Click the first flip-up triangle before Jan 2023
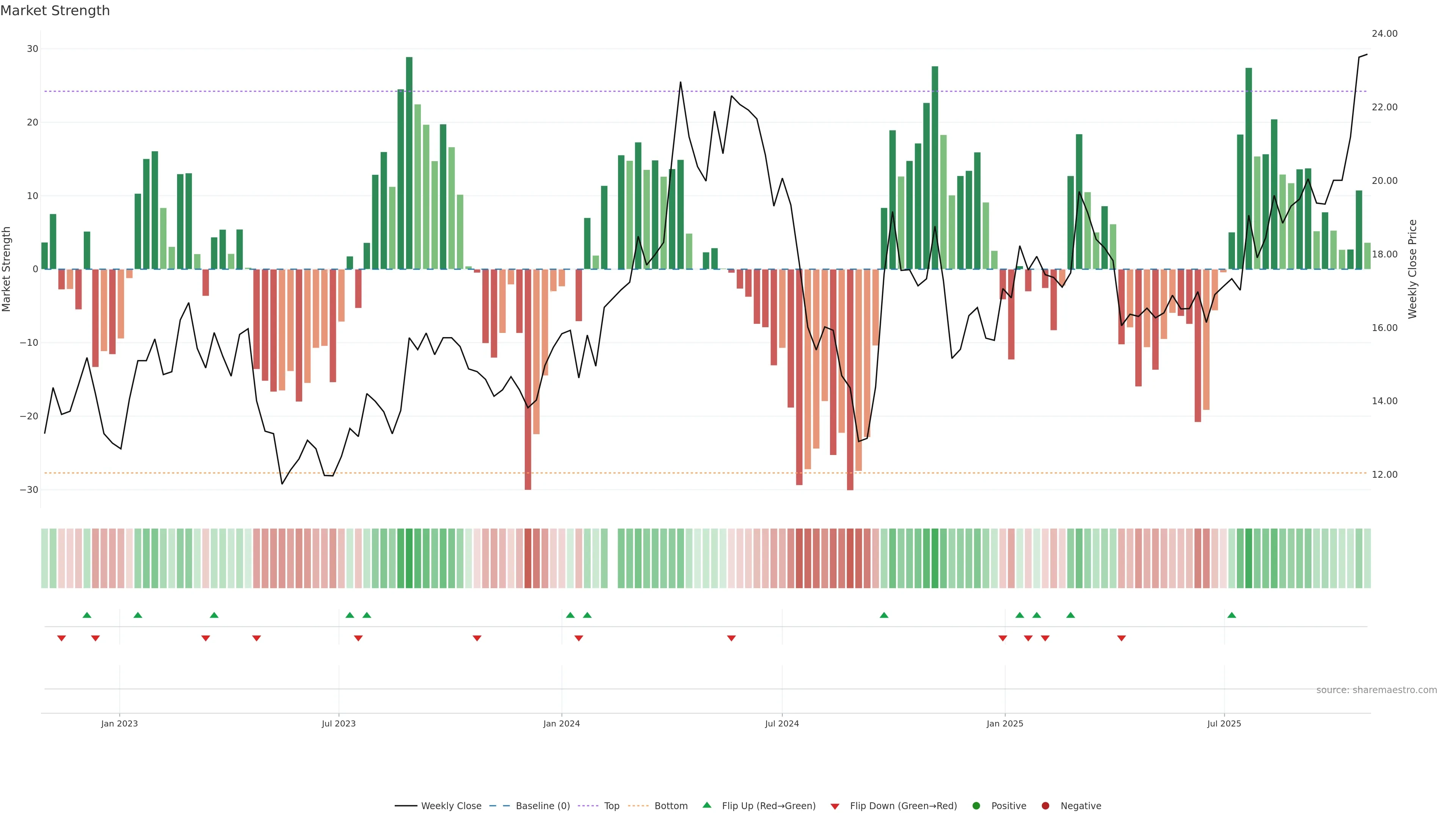 [x=87, y=615]
